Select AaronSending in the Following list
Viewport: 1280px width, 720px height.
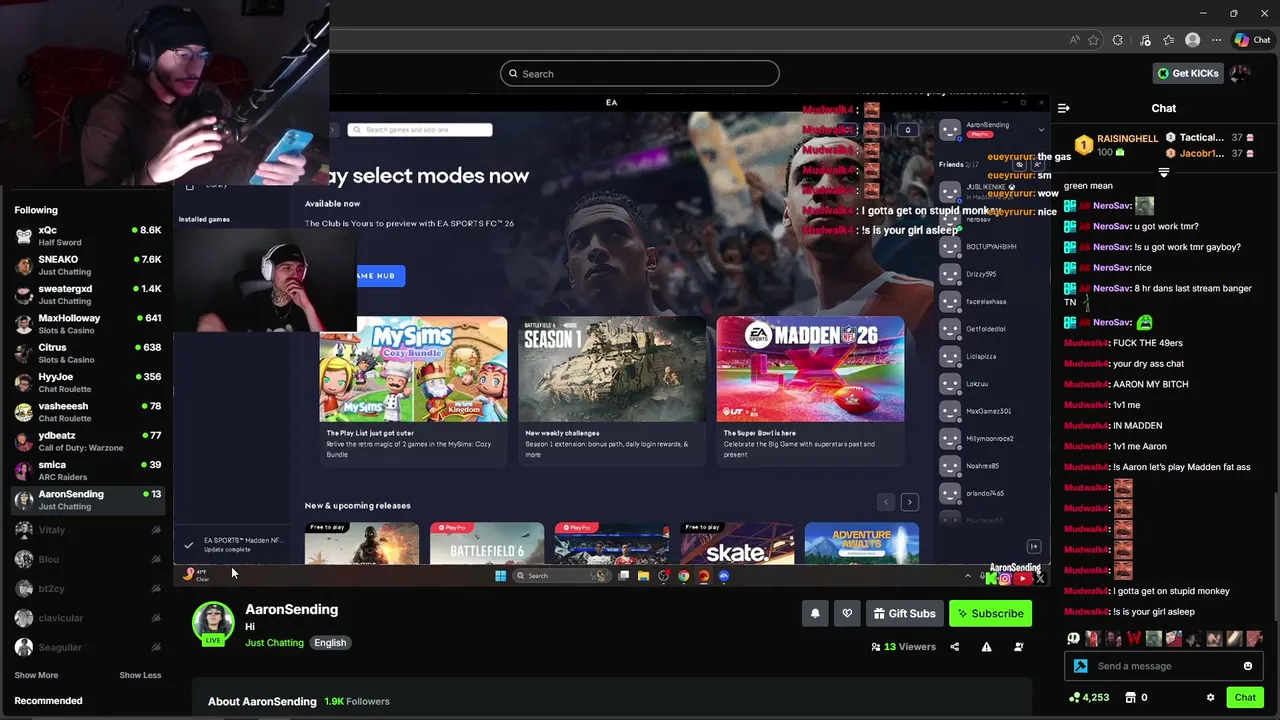88,500
